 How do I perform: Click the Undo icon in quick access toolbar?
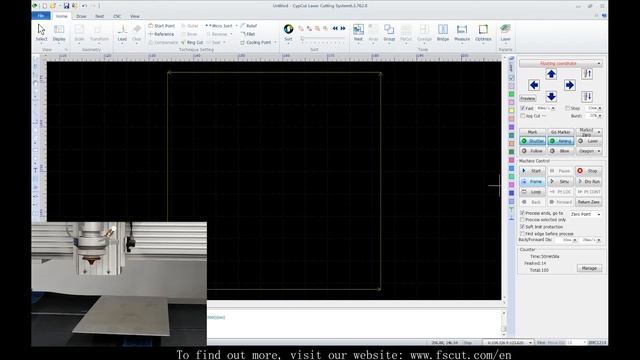click(x=84, y=6)
